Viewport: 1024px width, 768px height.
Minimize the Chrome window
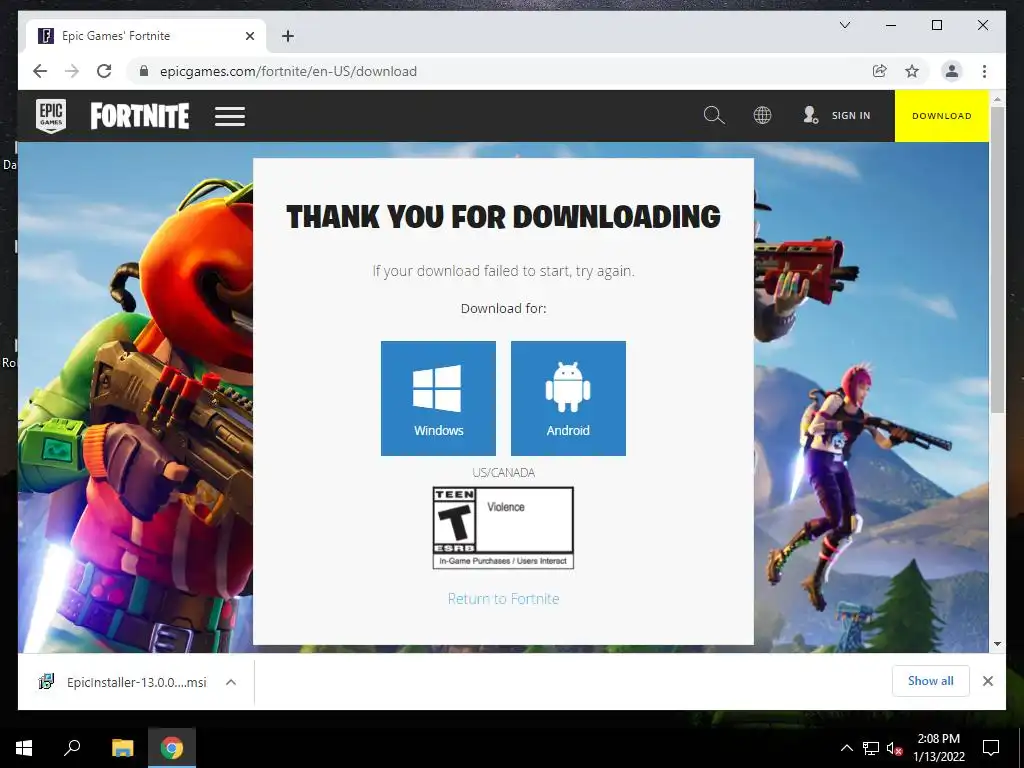(x=891, y=25)
